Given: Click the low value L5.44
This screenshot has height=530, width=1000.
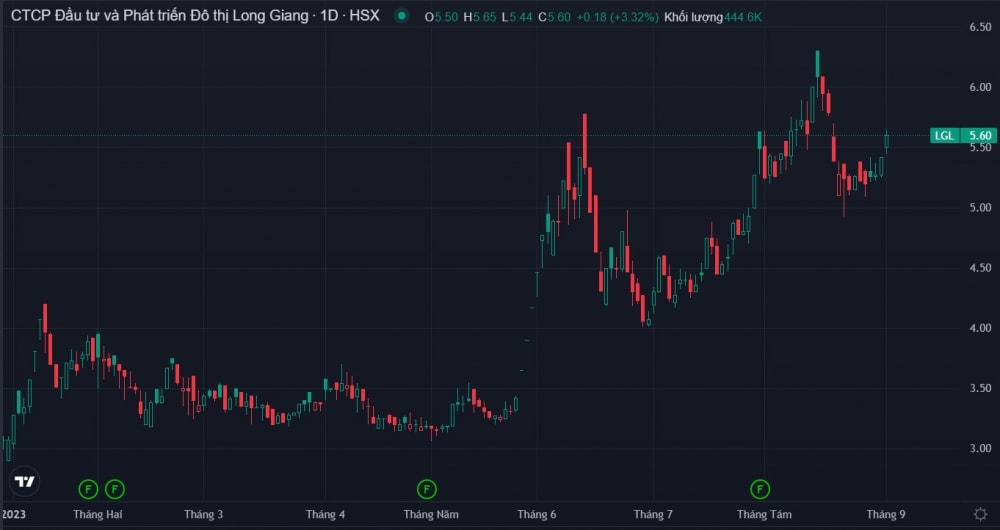Looking at the screenshot, I should (x=517, y=17).
